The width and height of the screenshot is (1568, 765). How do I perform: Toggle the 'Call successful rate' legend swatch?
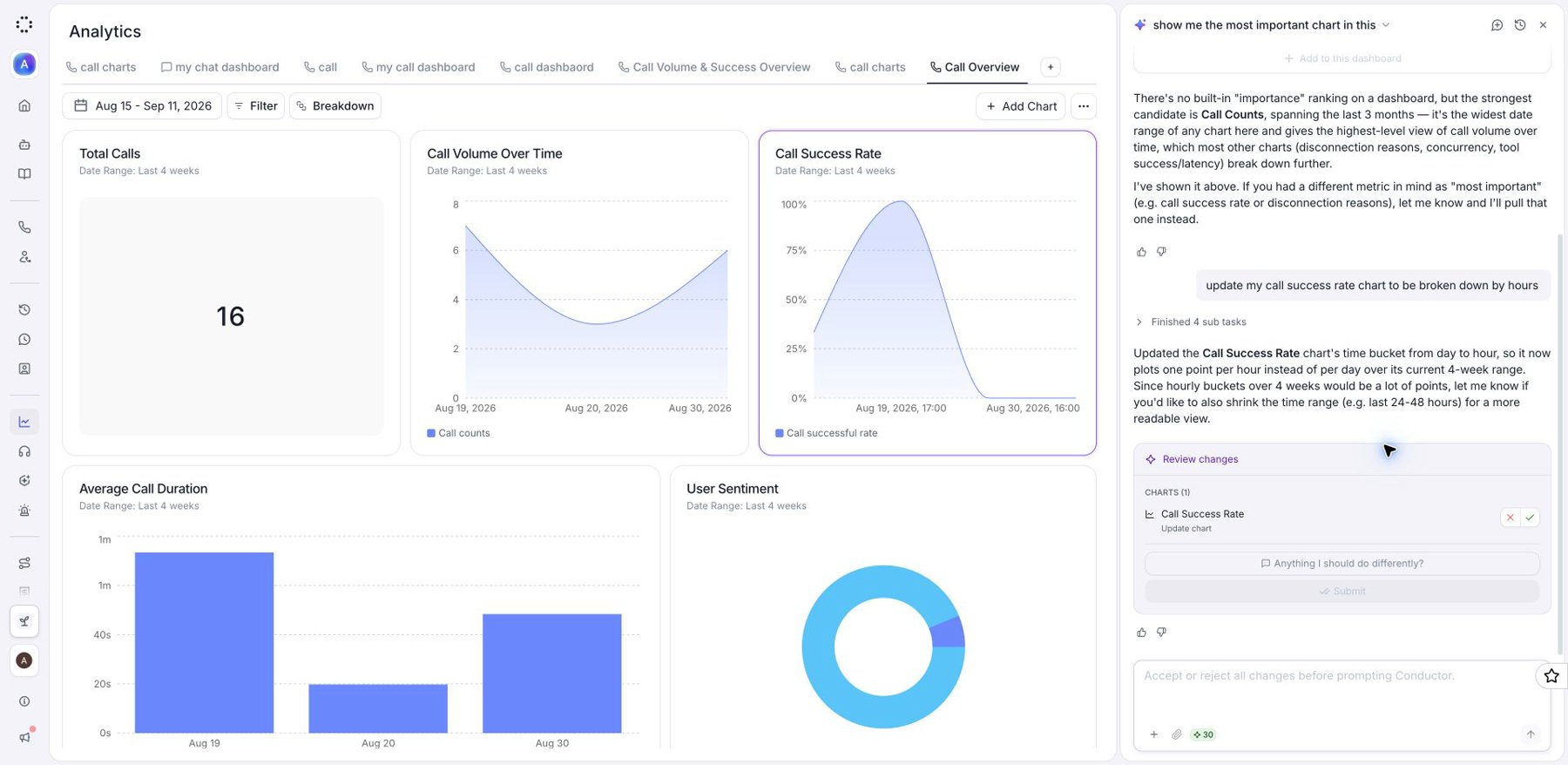(x=780, y=433)
